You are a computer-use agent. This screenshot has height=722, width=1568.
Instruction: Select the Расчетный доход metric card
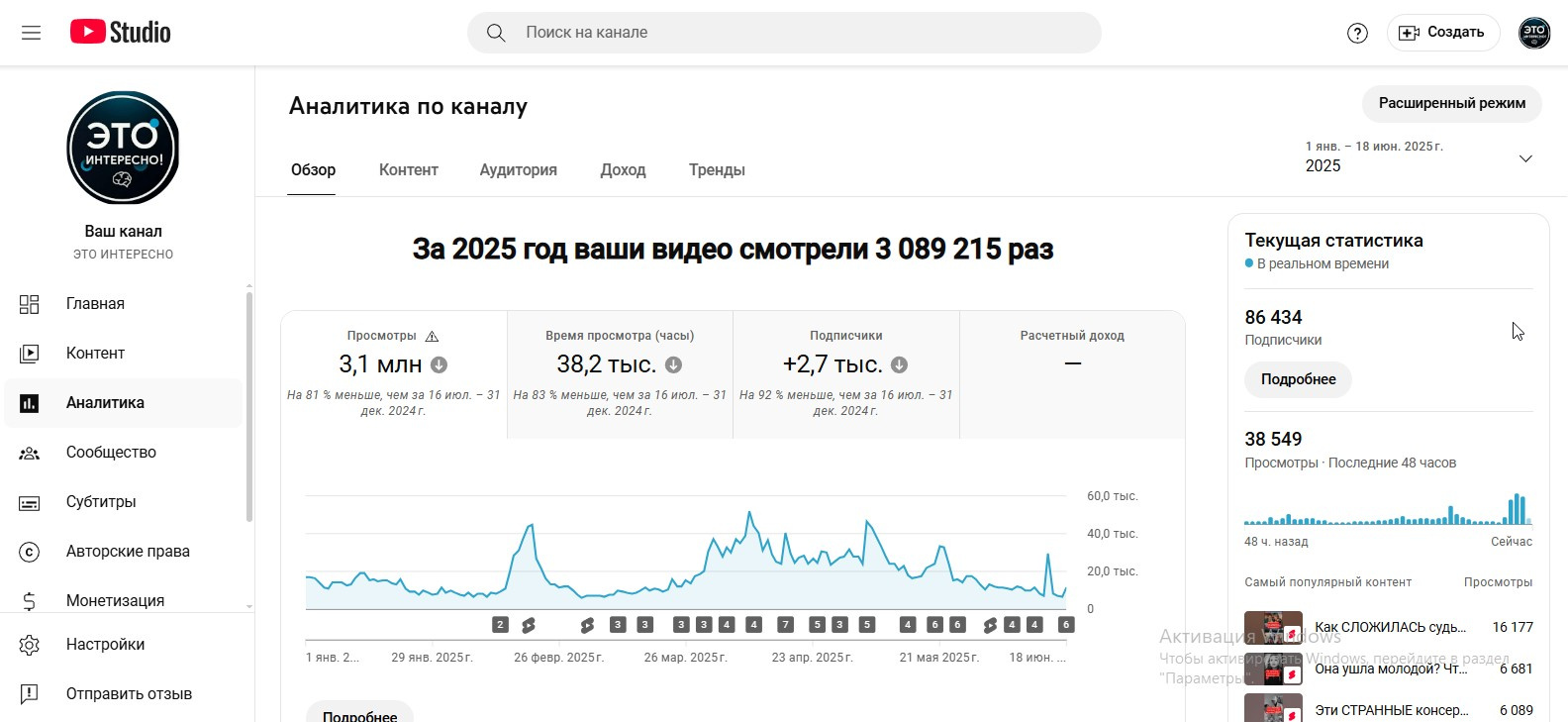tap(1072, 374)
